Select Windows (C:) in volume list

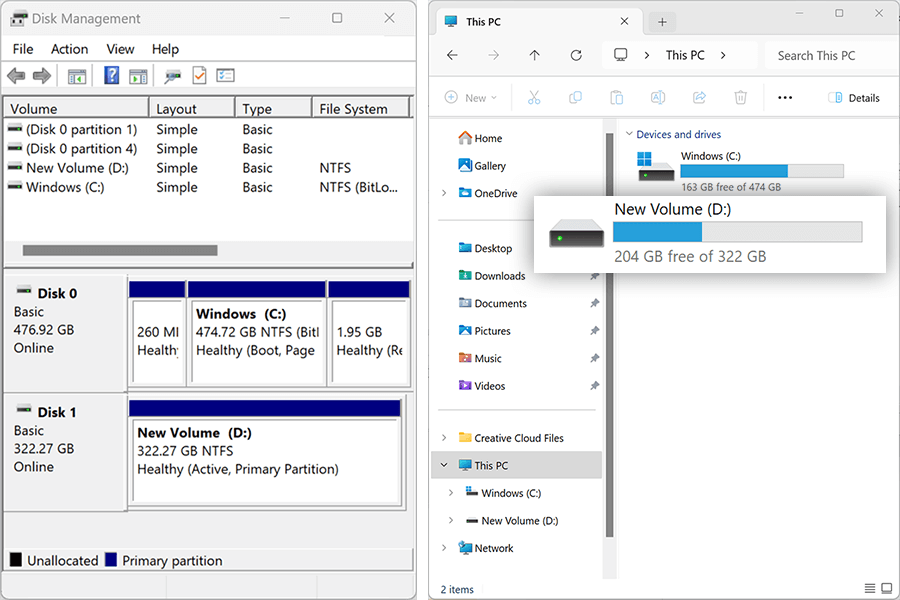point(208,187)
